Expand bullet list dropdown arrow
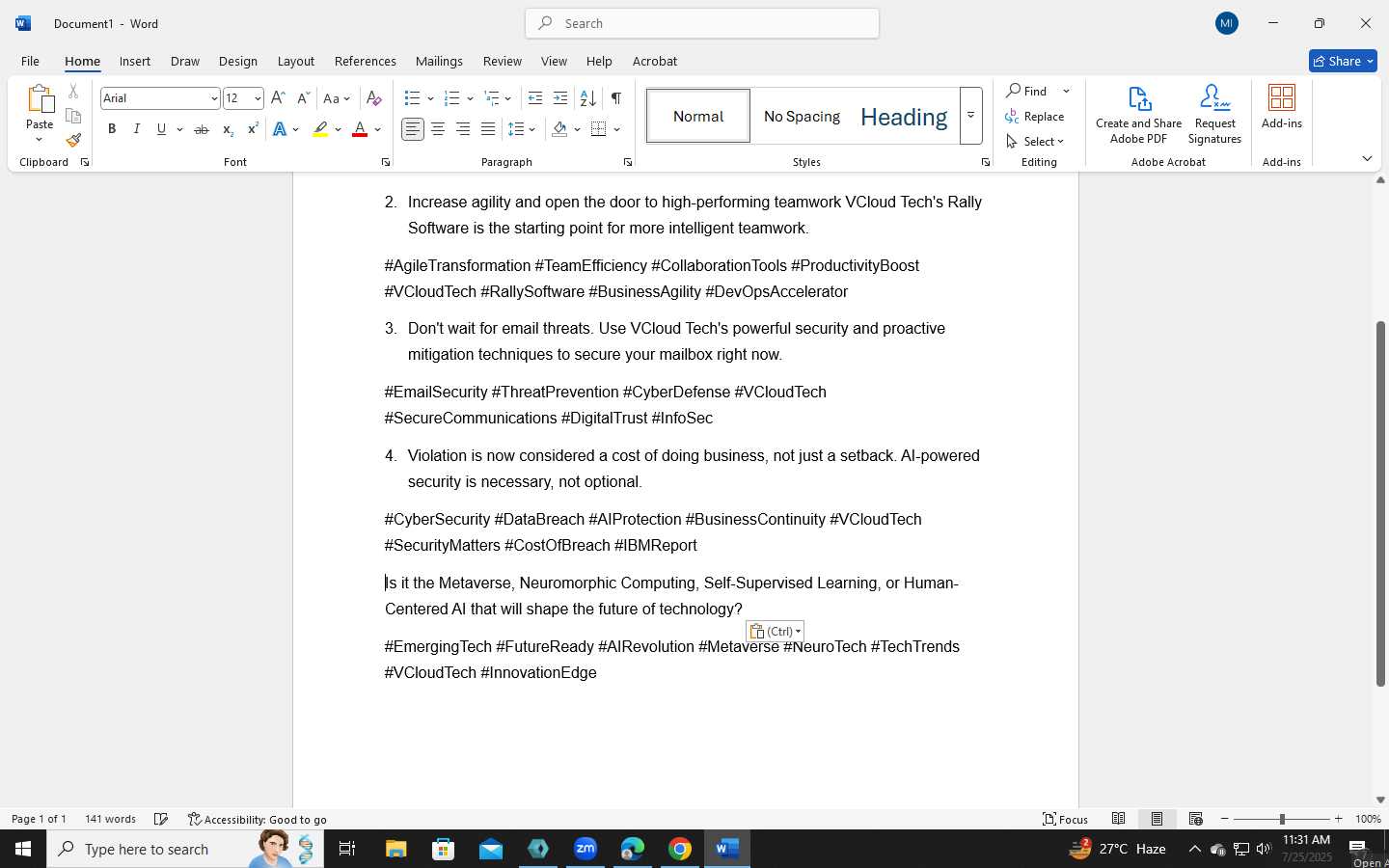 431,98
